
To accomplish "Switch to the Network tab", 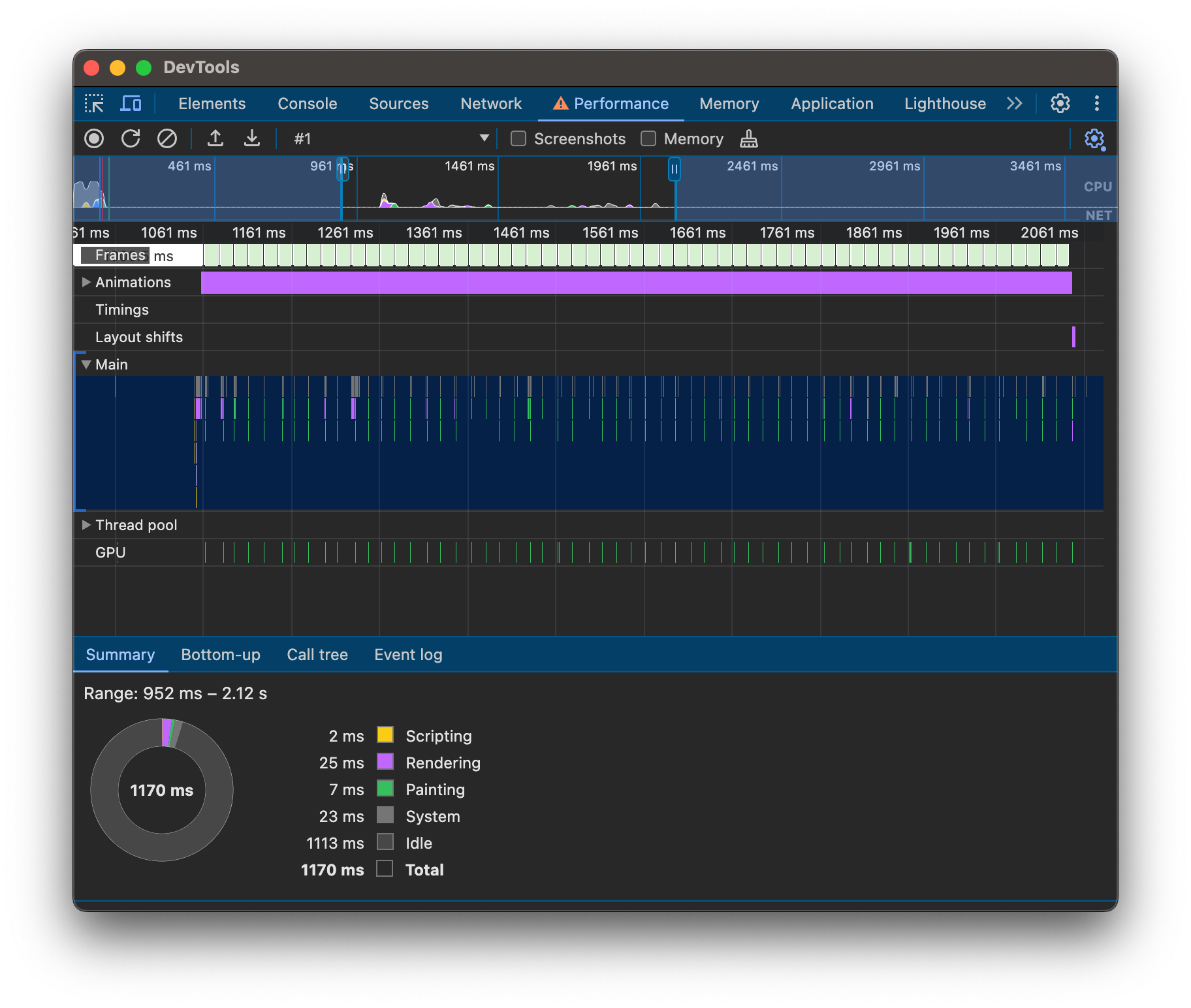I will (x=491, y=104).
